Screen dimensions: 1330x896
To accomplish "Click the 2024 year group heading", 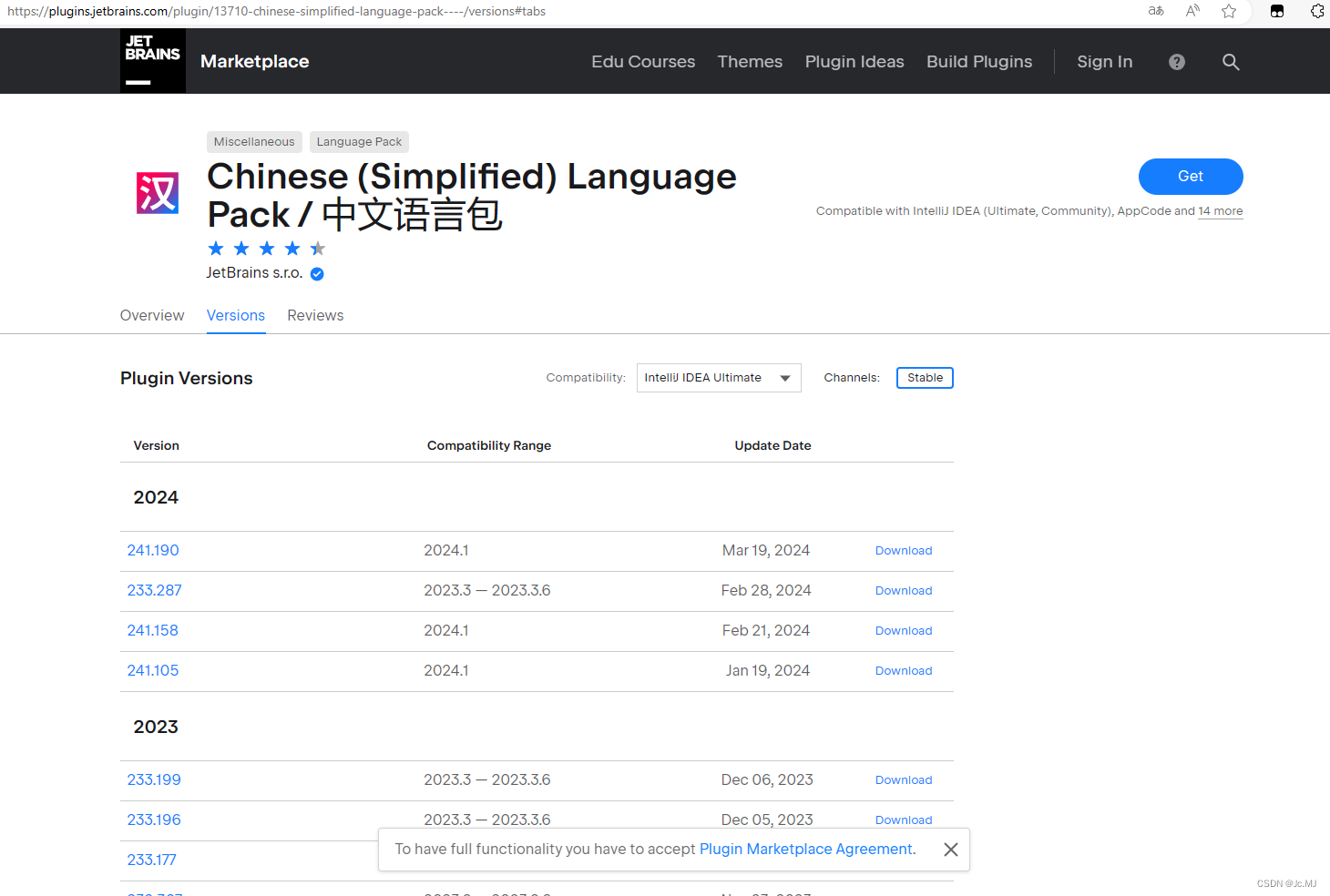I will (156, 498).
